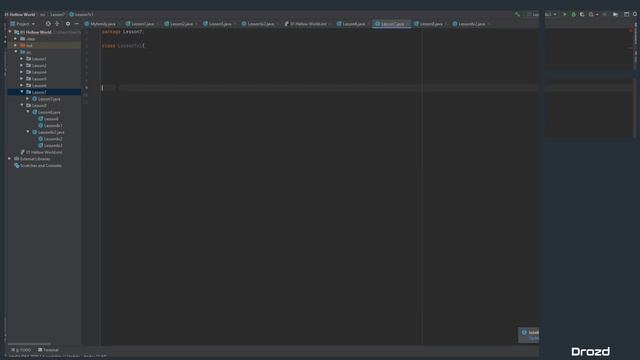640x360 pixels.
Task: Click the src breadcrumb in navigation bar
Action: tap(42, 15)
